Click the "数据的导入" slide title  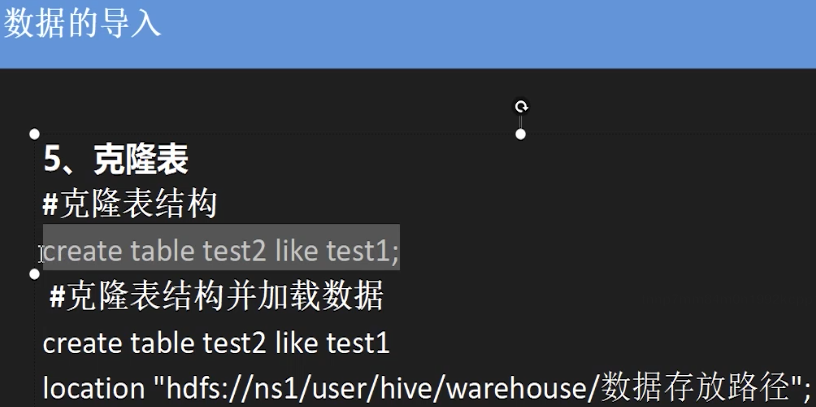(x=82, y=25)
